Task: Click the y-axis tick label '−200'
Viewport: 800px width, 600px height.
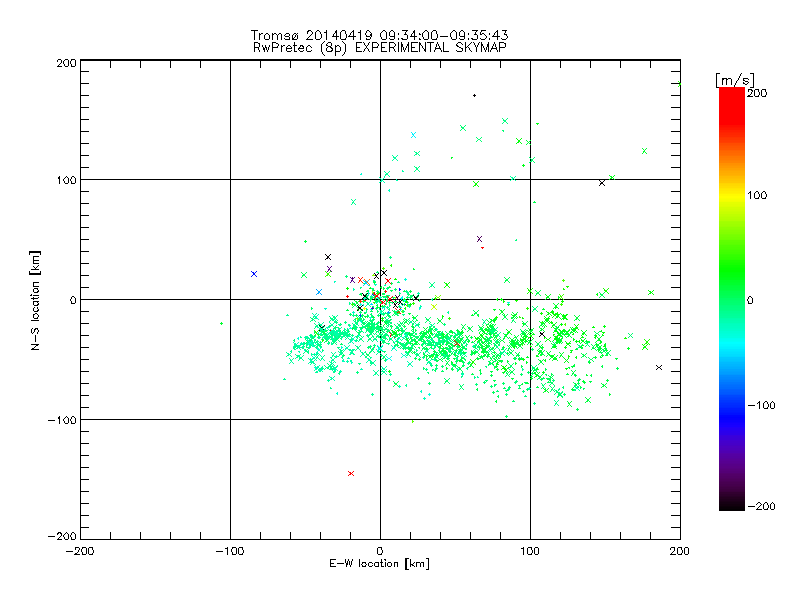Action: coord(62,536)
